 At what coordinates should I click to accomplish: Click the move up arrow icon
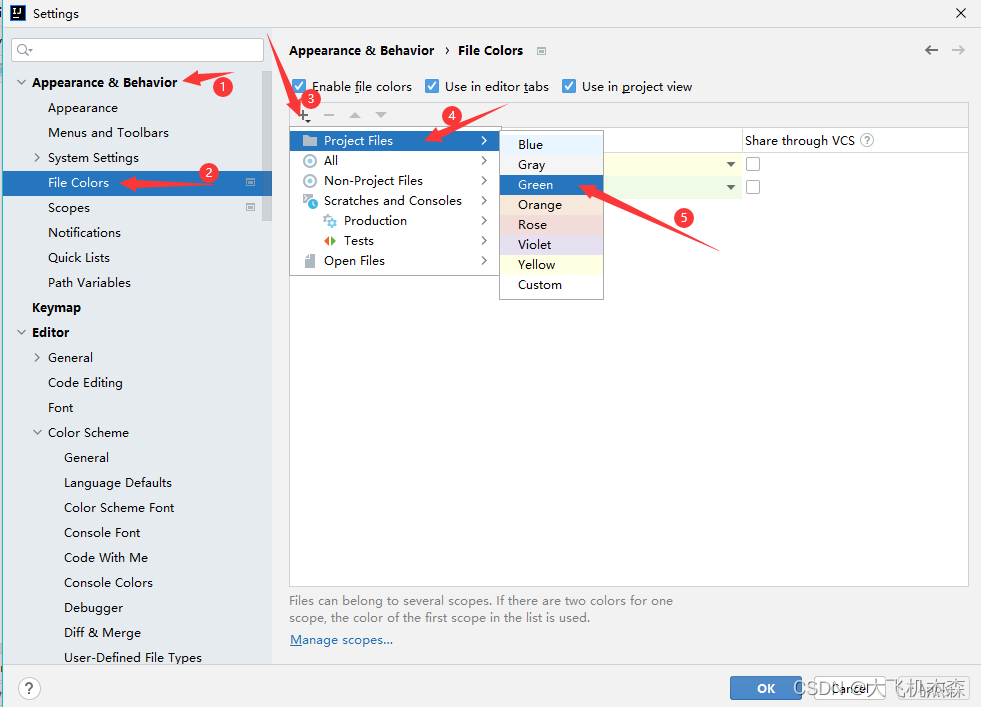354,115
